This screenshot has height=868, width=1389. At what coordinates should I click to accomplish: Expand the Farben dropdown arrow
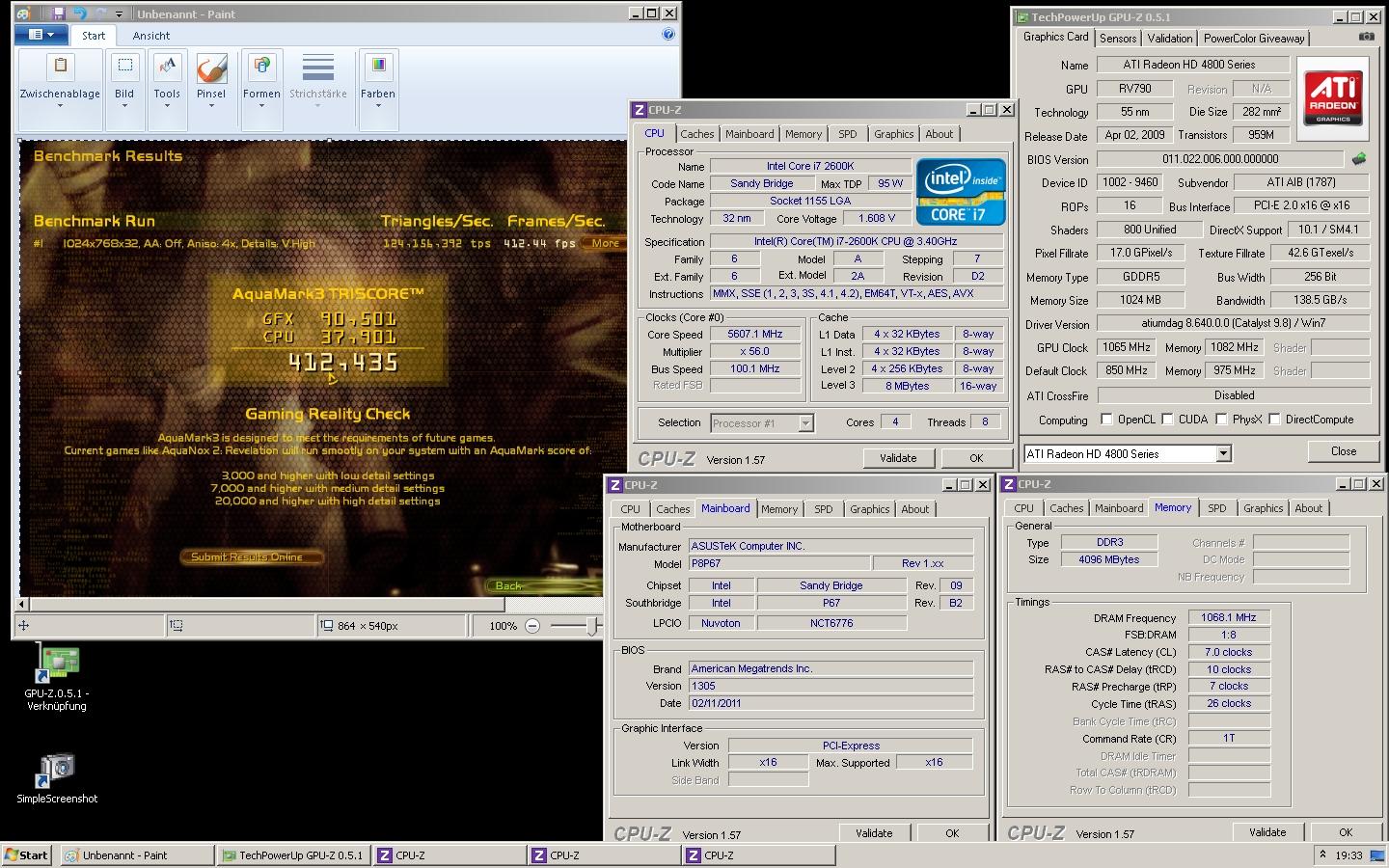coord(378,105)
